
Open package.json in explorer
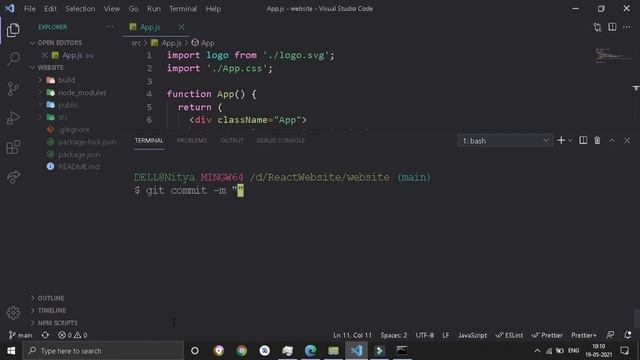(x=79, y=155)
